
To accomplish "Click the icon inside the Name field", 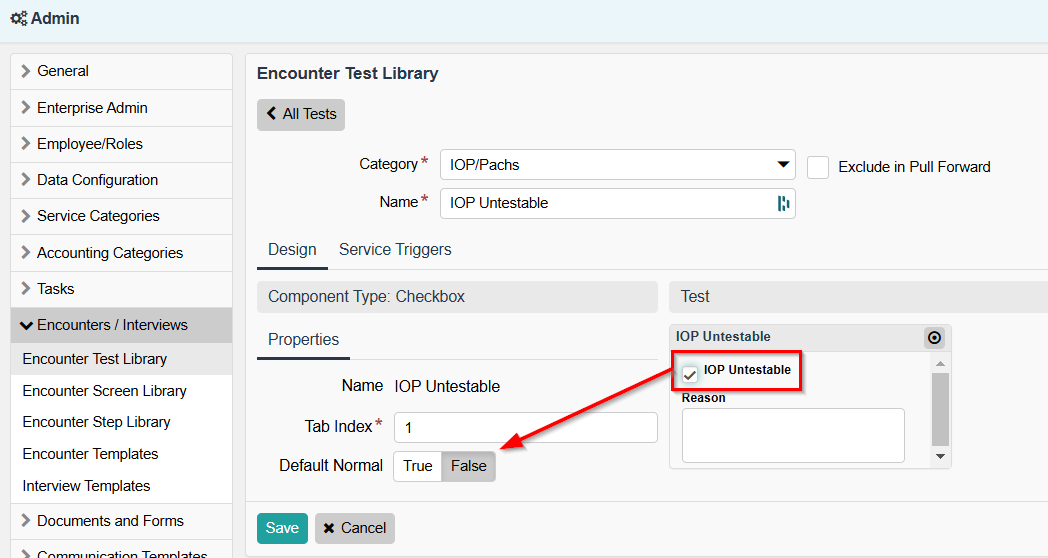I will coord(783,203).
